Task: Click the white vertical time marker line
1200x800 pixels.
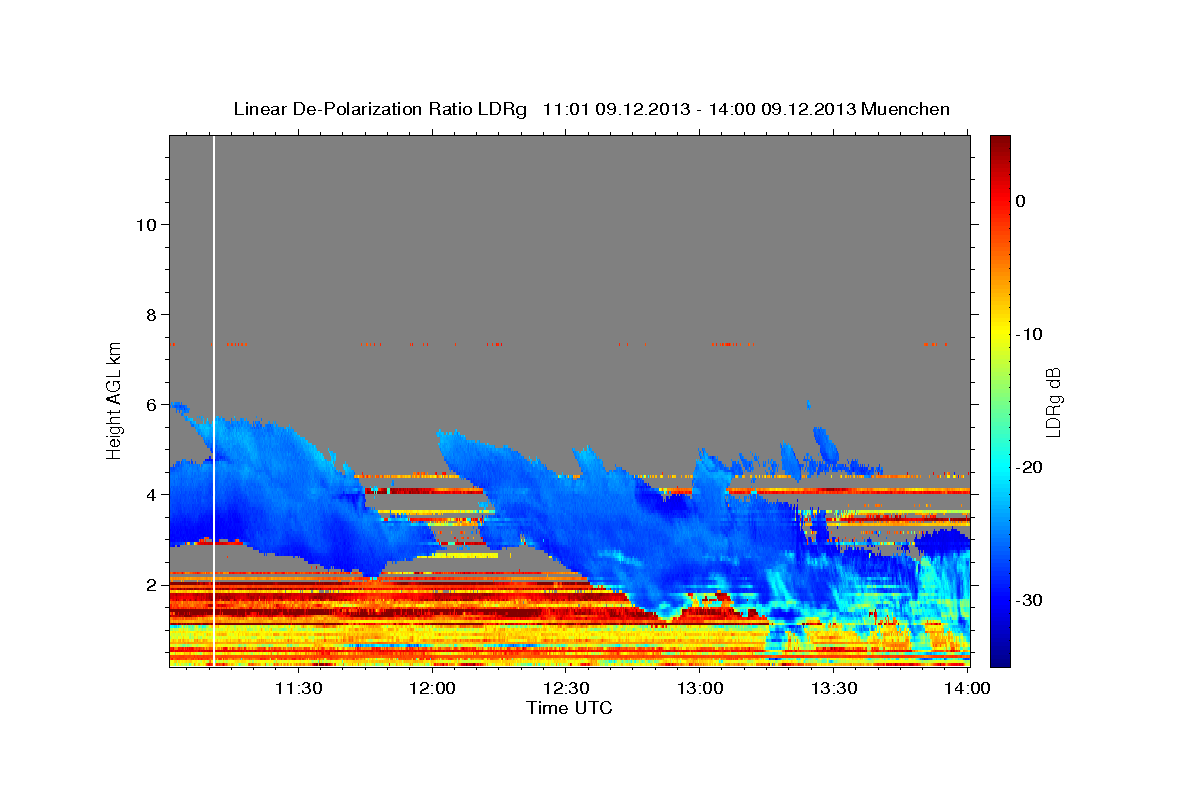Action: [214, 400]
